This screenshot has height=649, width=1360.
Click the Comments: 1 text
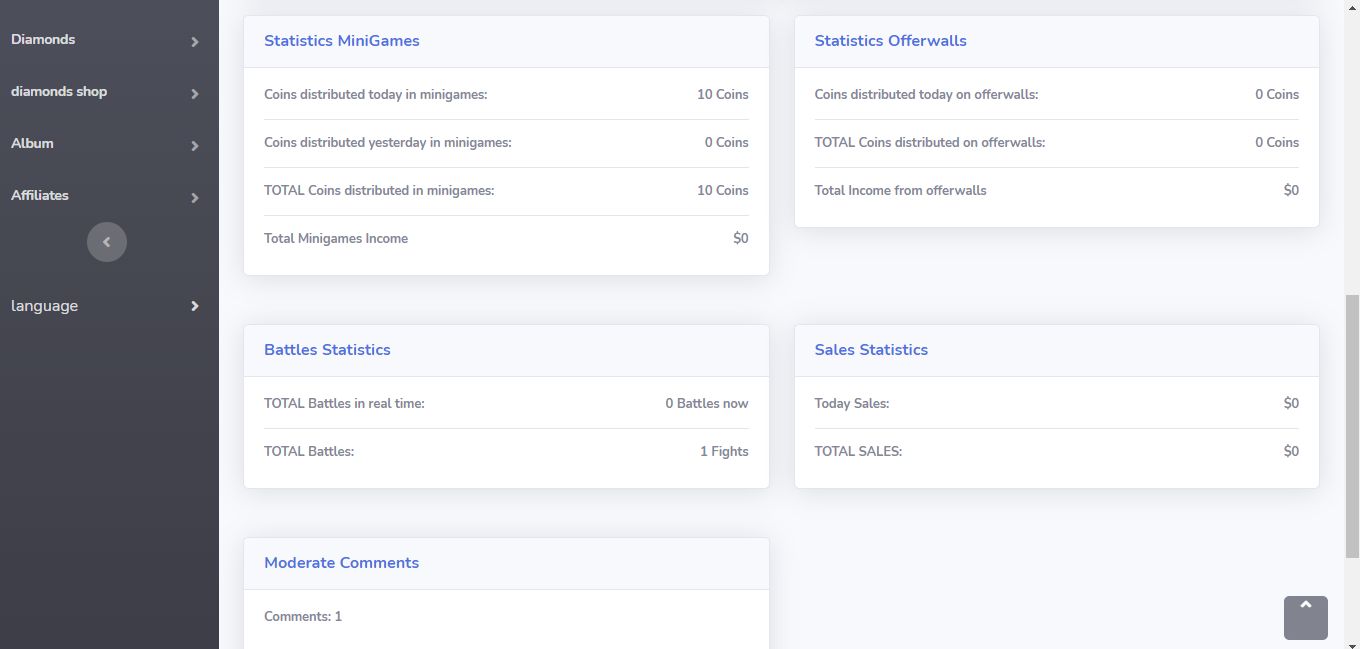pos(303,617)
